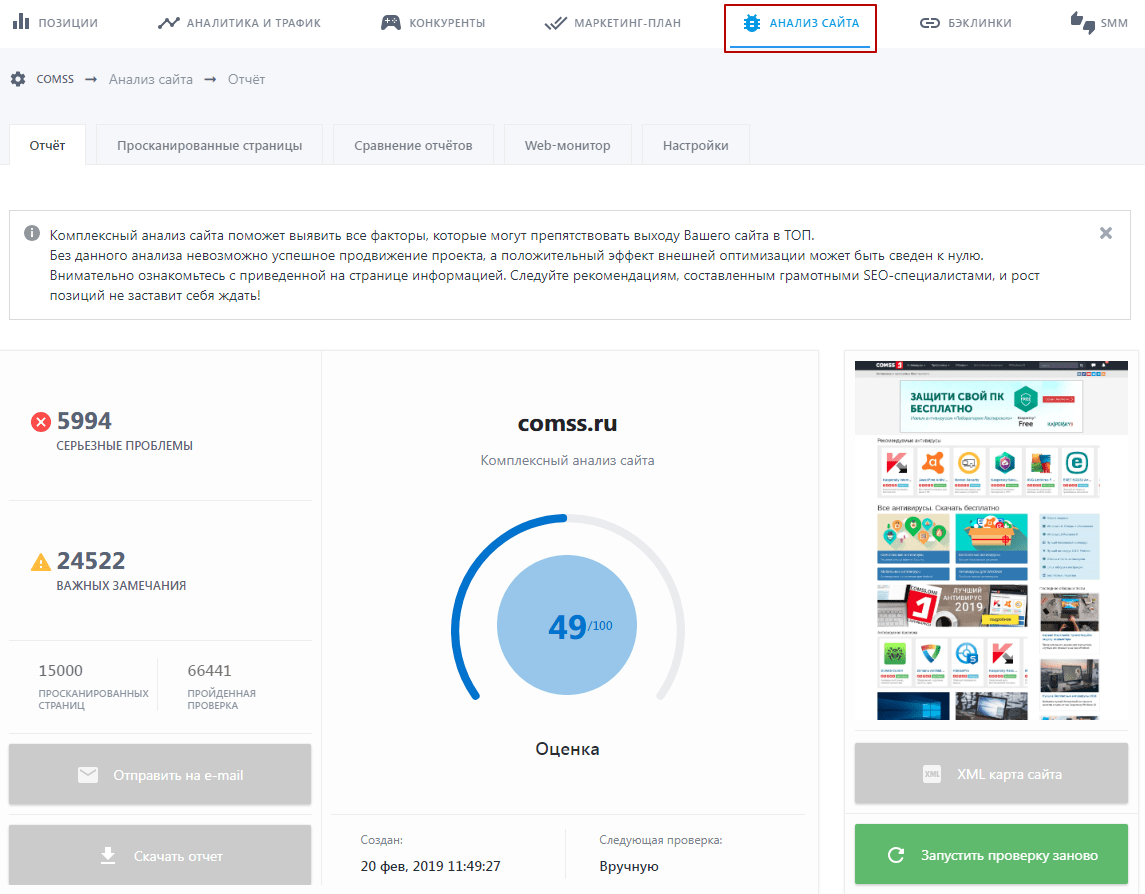Click the gear icon in the breadcrumb
Image resolution: width=1145 pixels, height=894 pixels.
tap(18, 79)
